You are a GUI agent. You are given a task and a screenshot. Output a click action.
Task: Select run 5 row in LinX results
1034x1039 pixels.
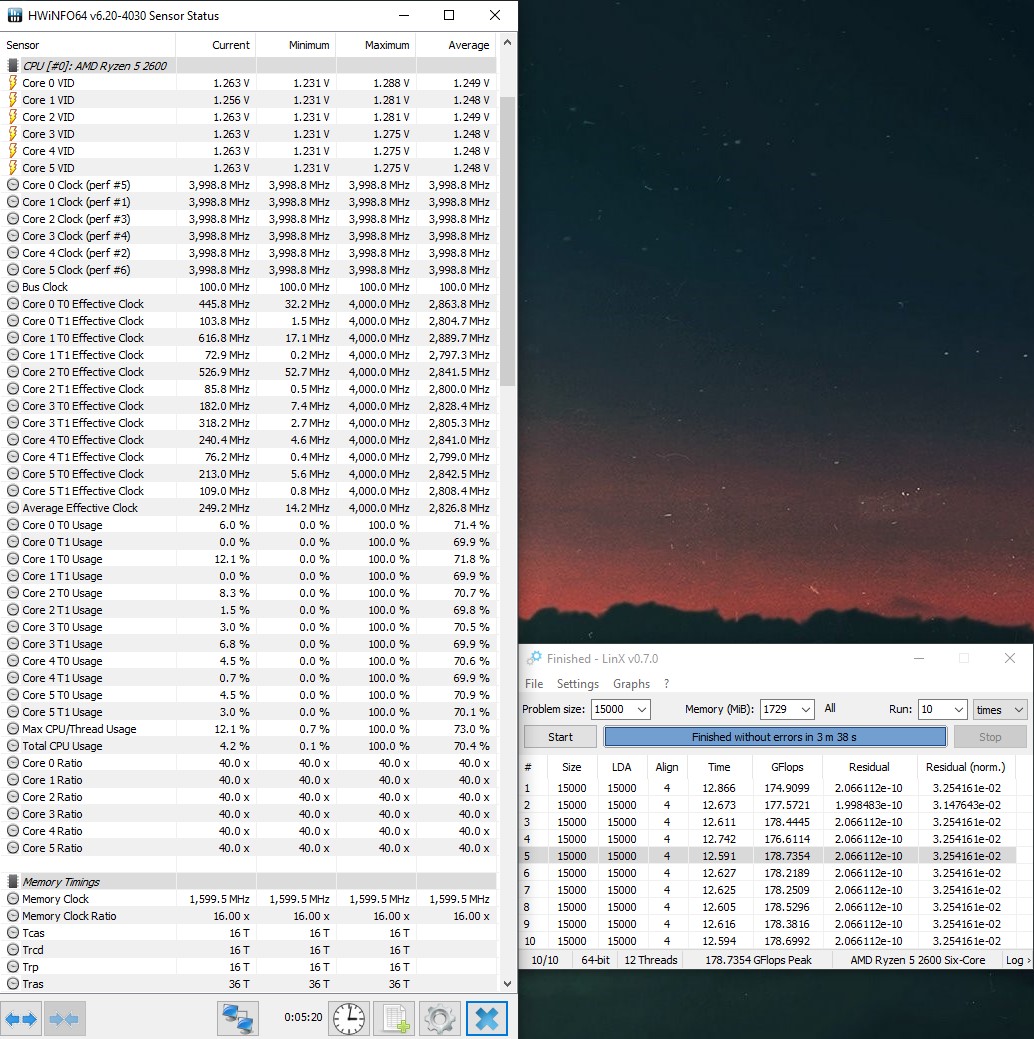[x=769, y=855]
